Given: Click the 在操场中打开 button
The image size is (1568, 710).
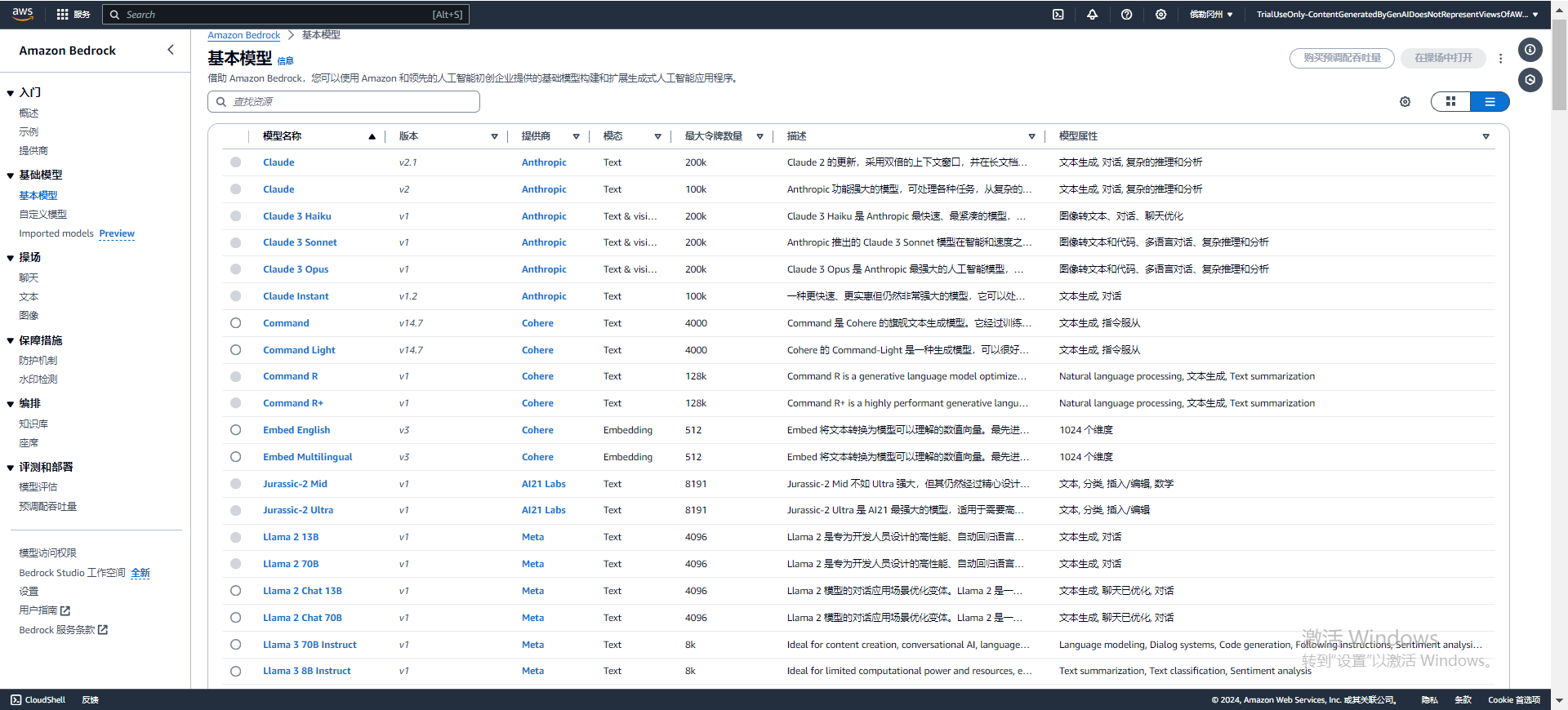Looking at the screenshot, I should [1443, 58].
